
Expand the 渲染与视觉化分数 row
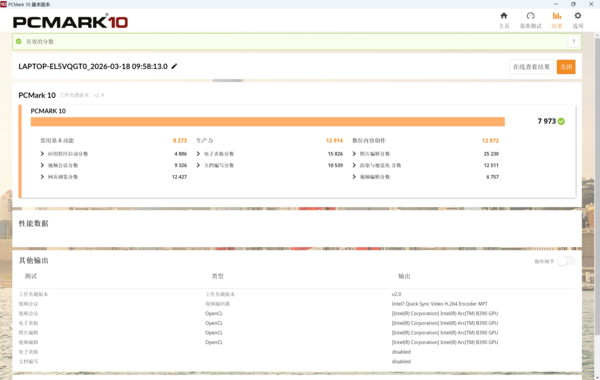coord(354,165)
